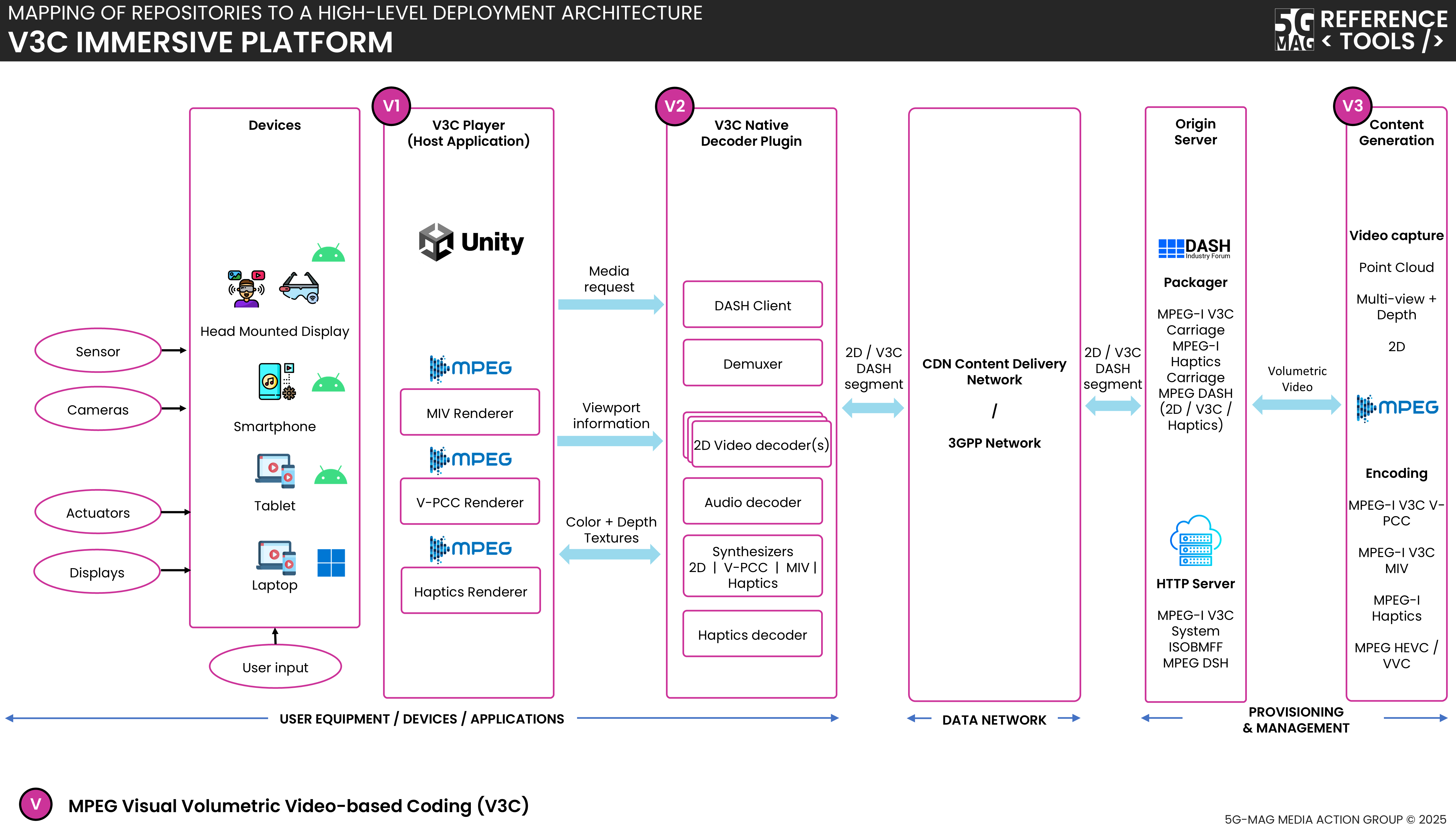Click the Tablet device icon

(x=275, y=471)
